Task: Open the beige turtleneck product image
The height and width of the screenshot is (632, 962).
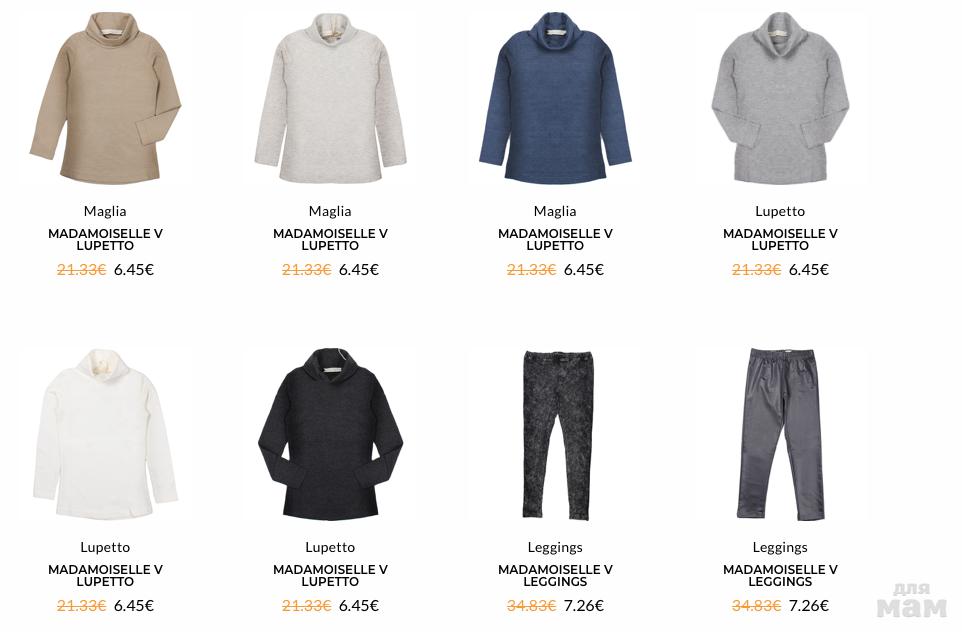Action: (x=105, y=98)
